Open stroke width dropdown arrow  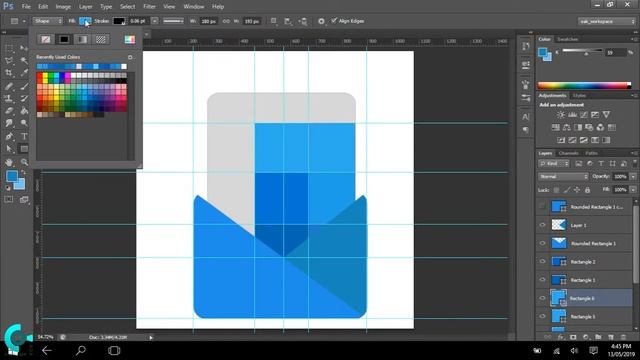tap(155, 21)
